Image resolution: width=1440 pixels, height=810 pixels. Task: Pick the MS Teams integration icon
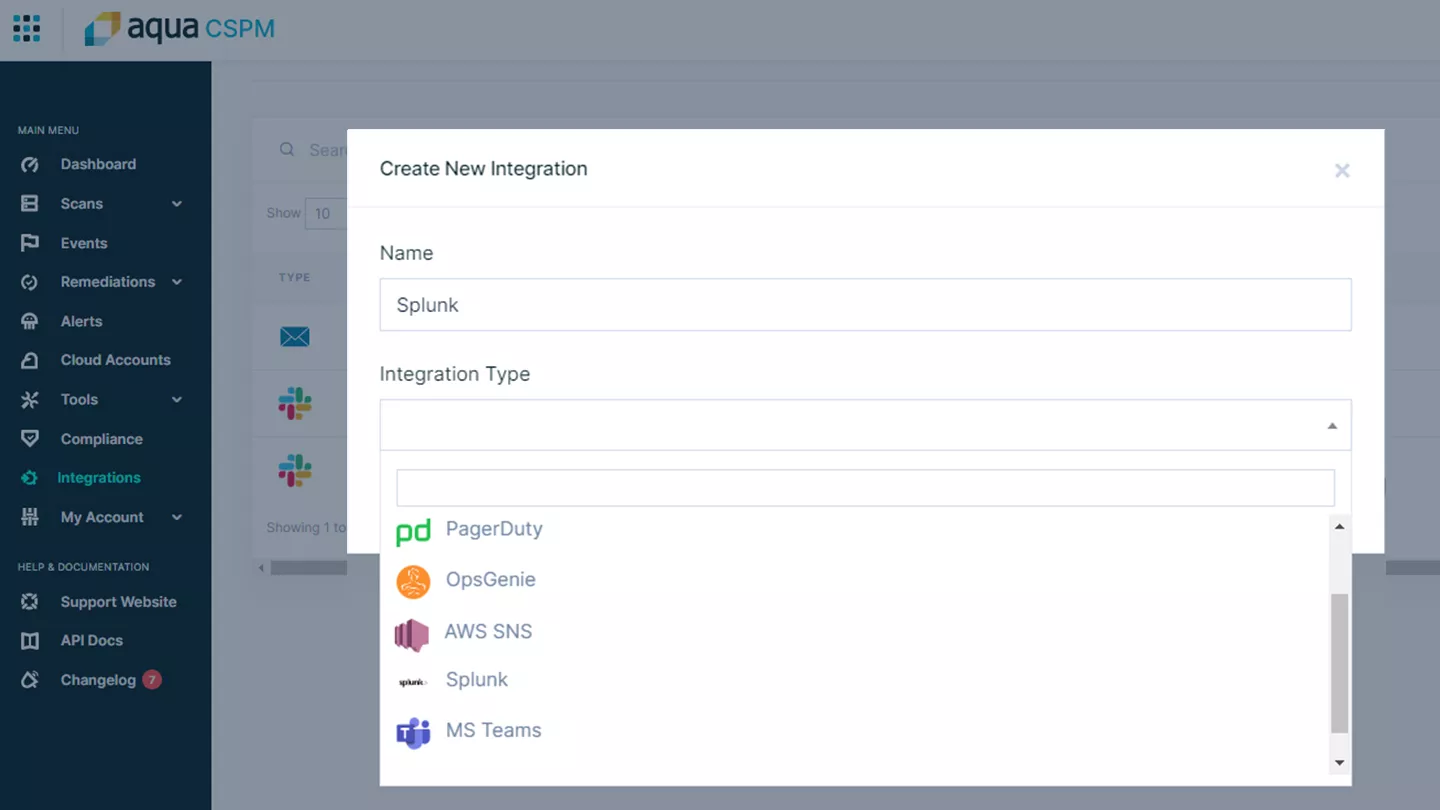(x=412, y=730)
